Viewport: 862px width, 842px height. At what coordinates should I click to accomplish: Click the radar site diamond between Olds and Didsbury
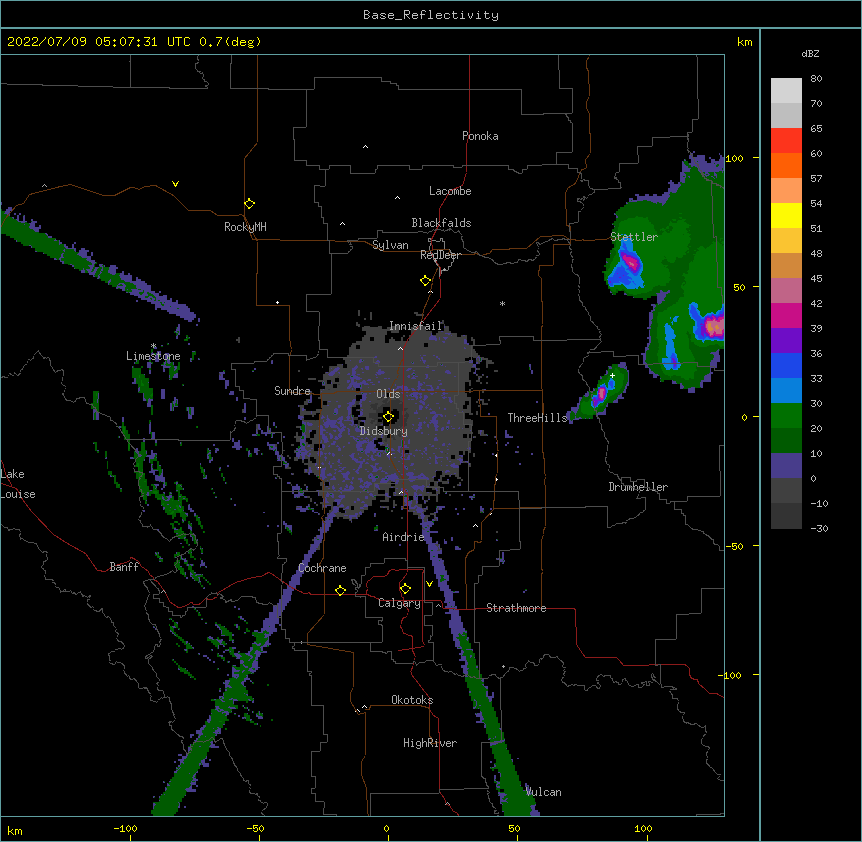point(388,417)
